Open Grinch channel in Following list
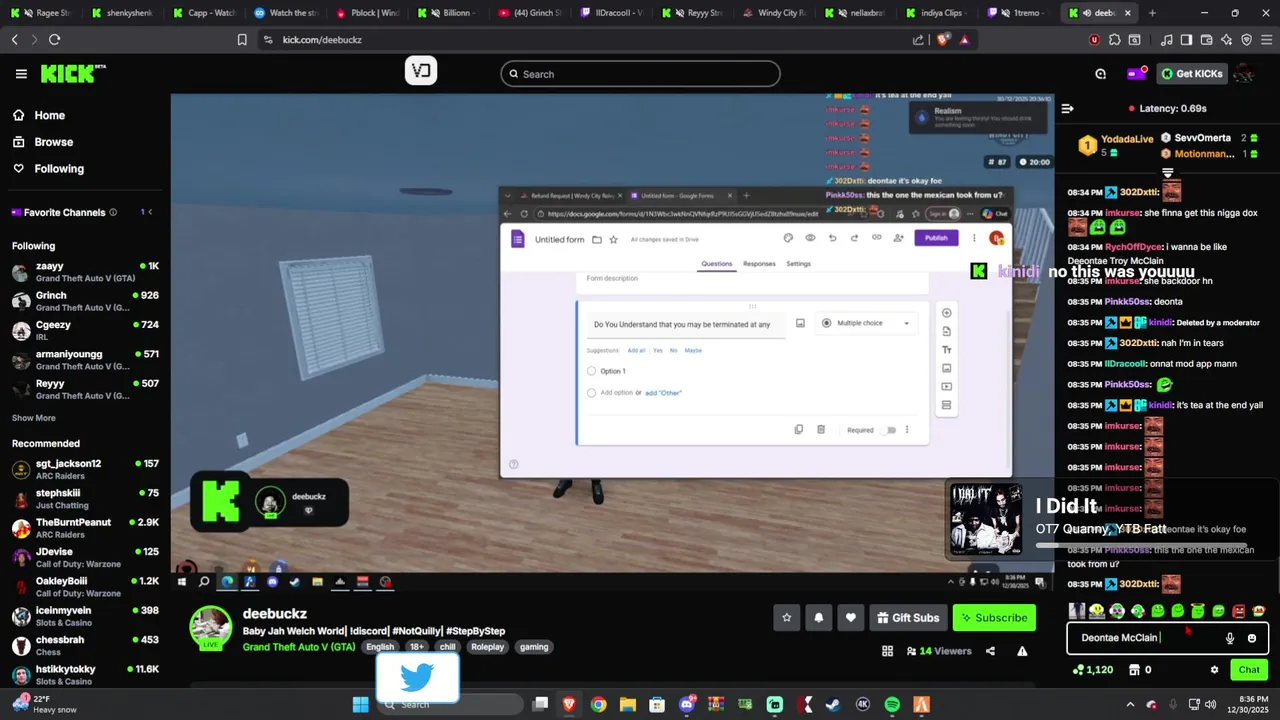Viewport: 1280px width, 720px height. click(x=85, y=302)
